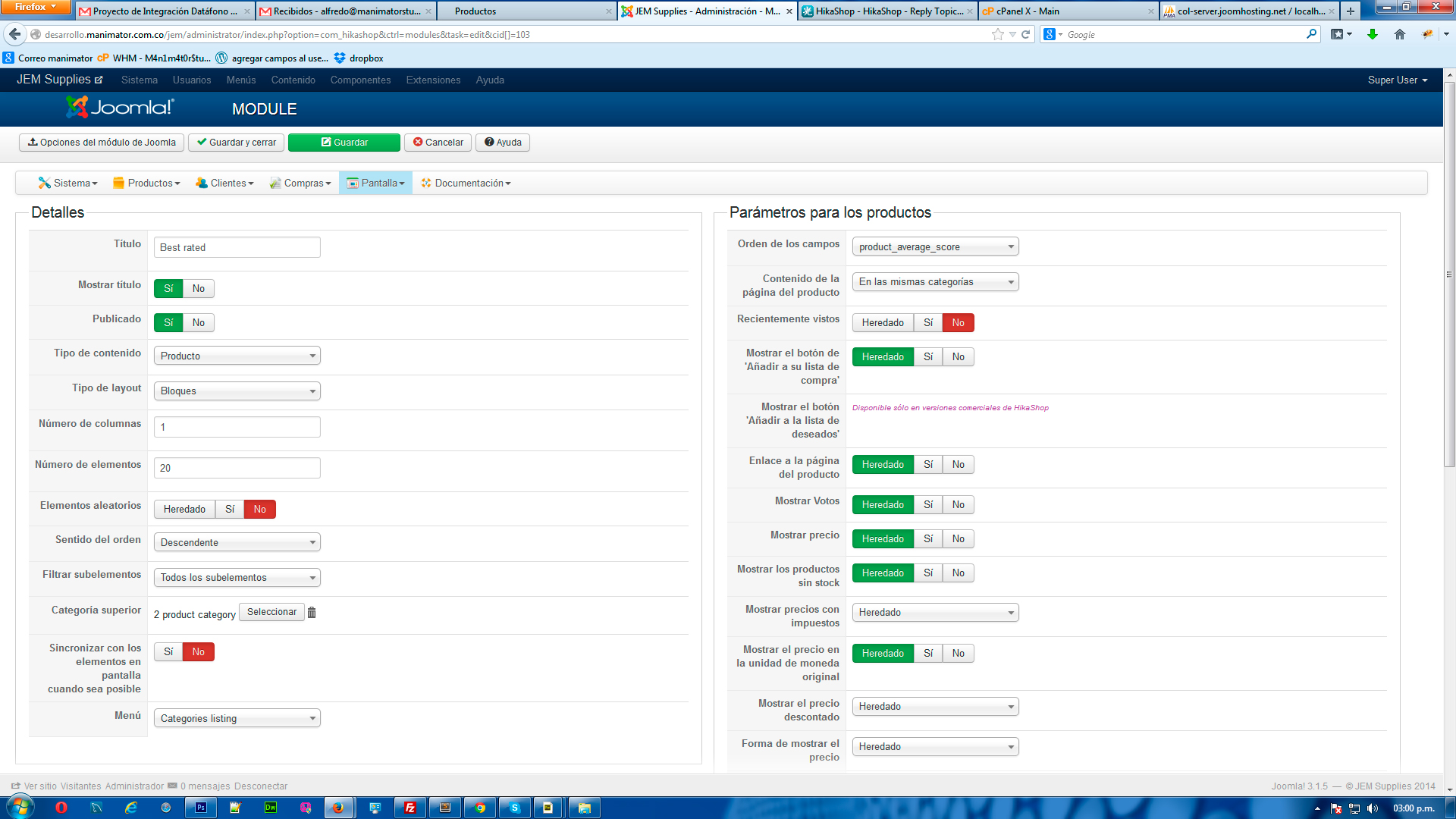Click the Número de elementos input field
The image size is (1456, 819).
point(237,469)
